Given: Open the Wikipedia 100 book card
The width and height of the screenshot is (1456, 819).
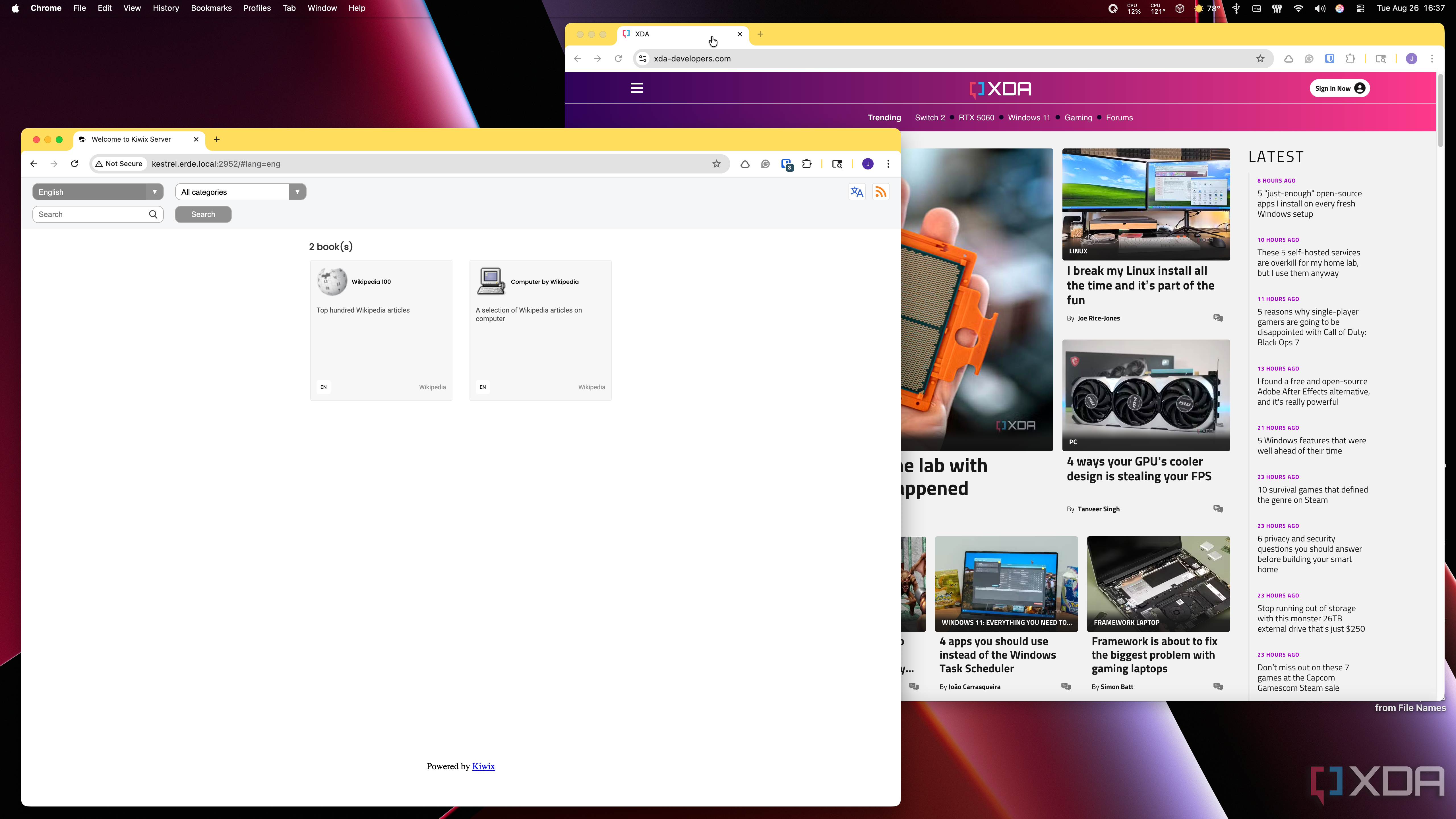Looking at the screenshot, I should [381, 331].
